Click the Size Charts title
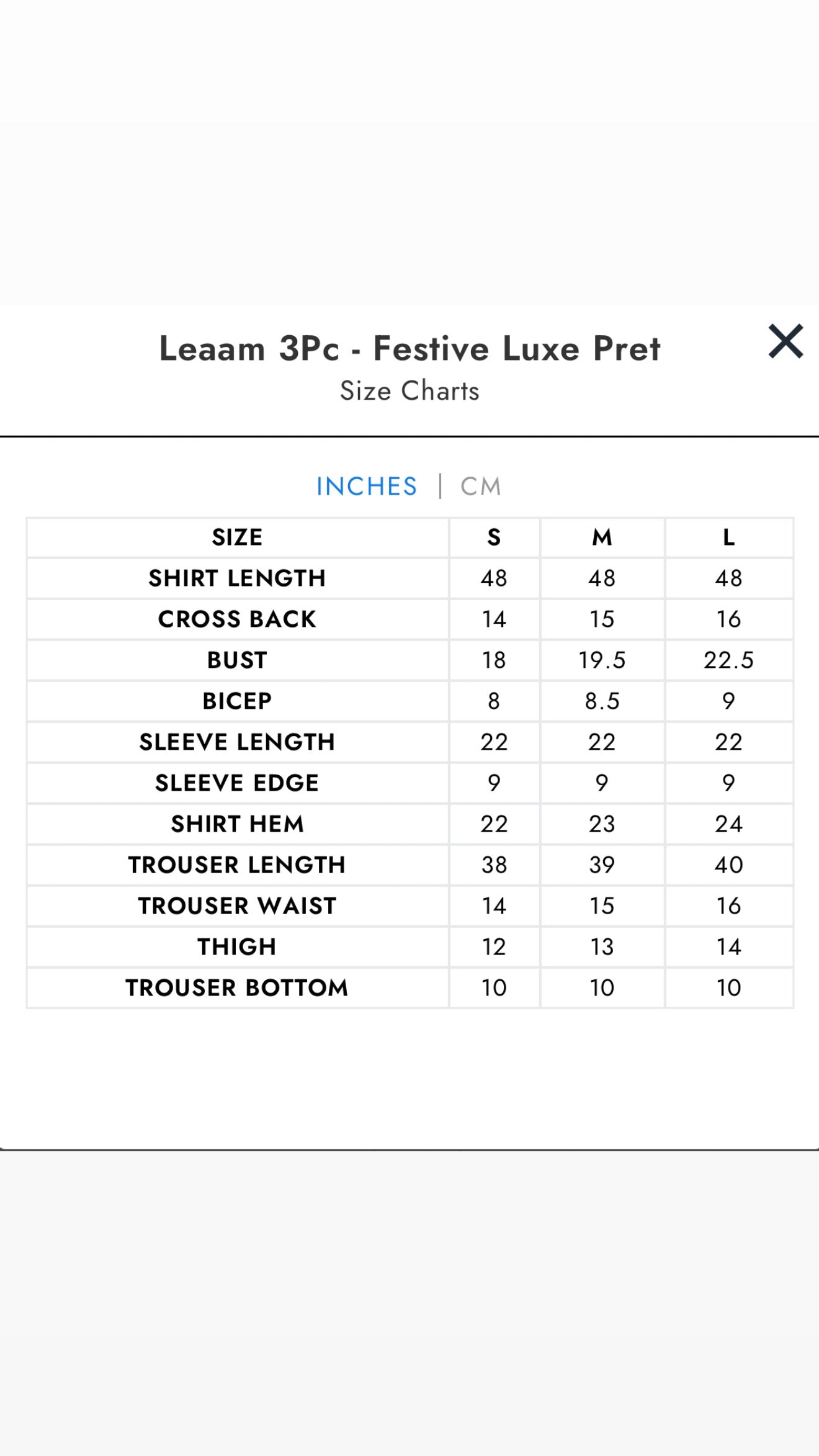 (x=409, y=390)
